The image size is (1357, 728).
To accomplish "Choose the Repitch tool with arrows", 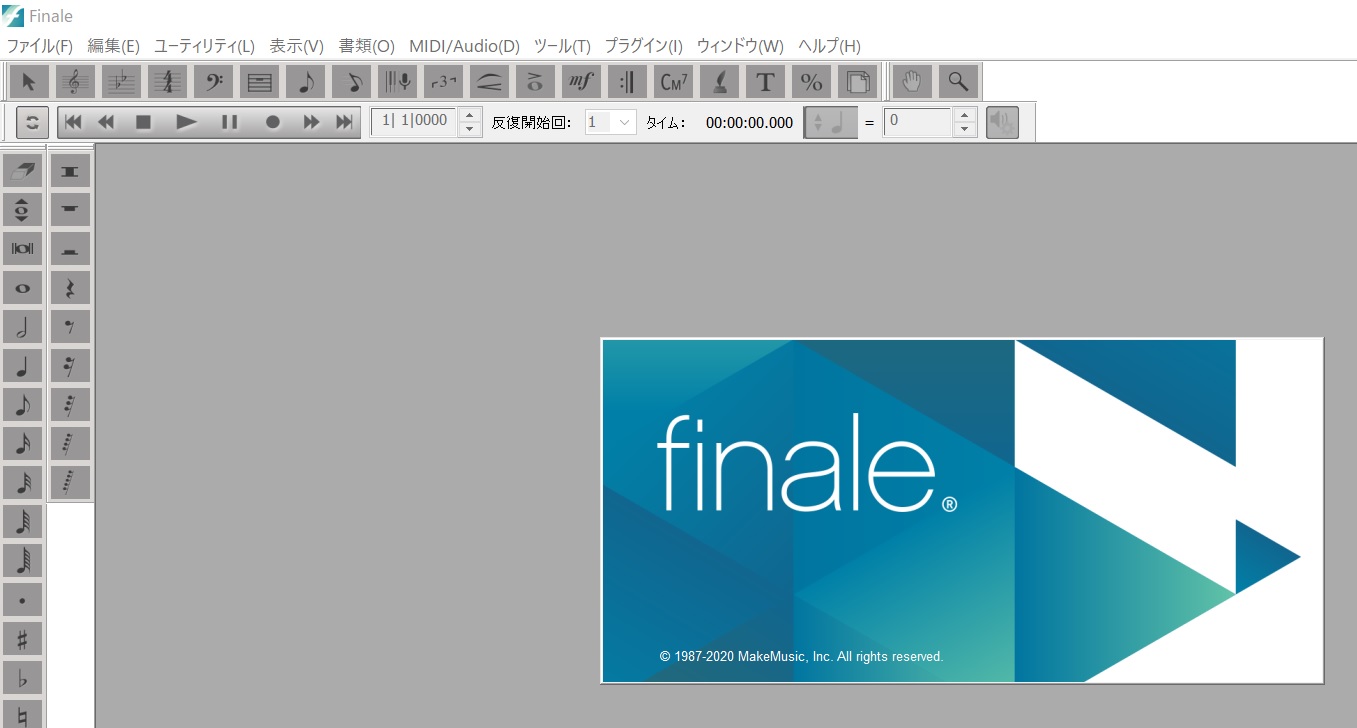I will (22, 209).
